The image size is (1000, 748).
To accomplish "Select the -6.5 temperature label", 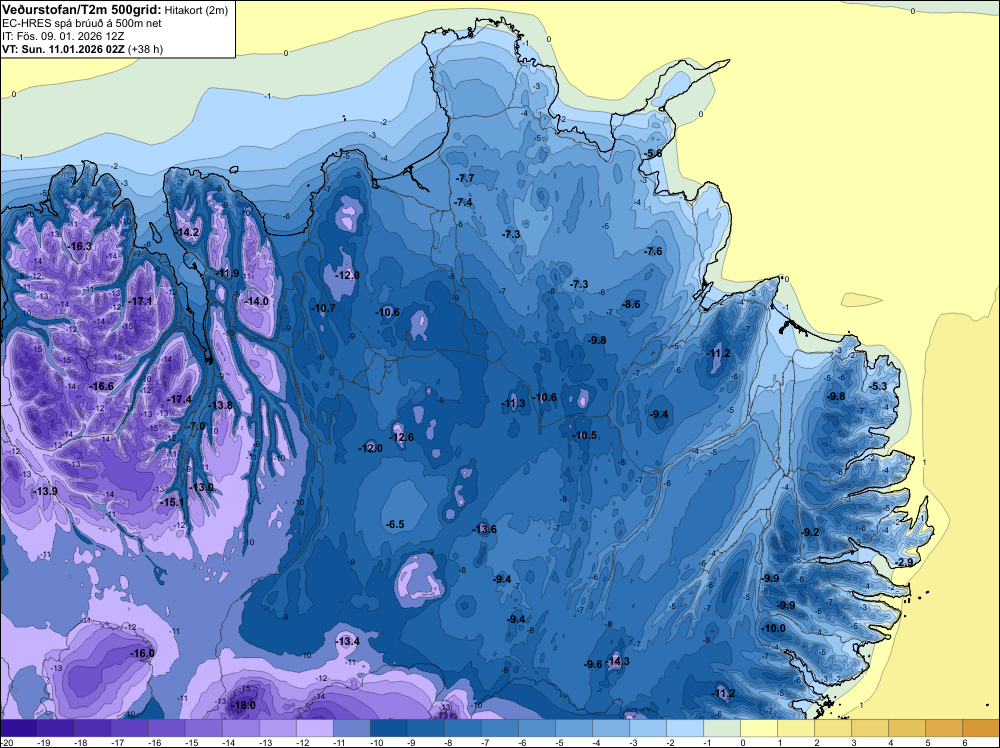I will click(395, 524).
